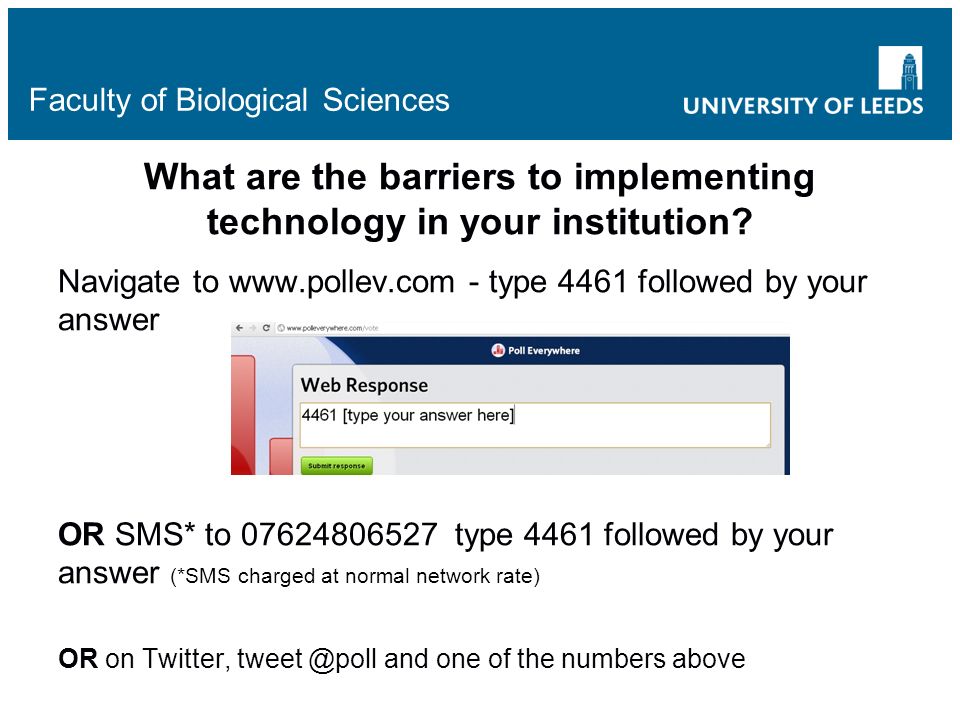Click the Web Response text input box
This screenshot has height=720, width=960.
click(x=534, y=425)
